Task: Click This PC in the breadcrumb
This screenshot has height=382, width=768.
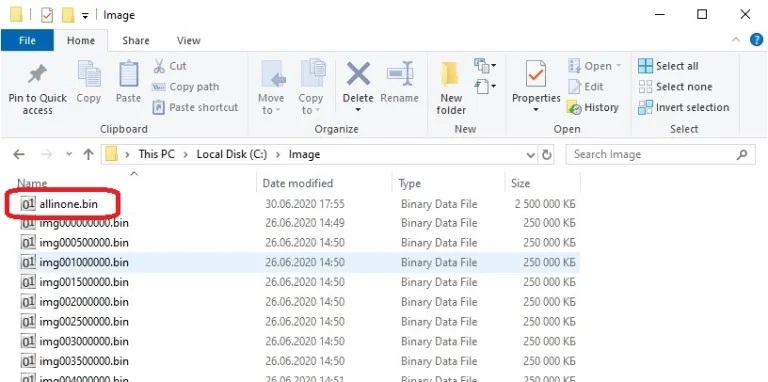Action: point(156,155)
